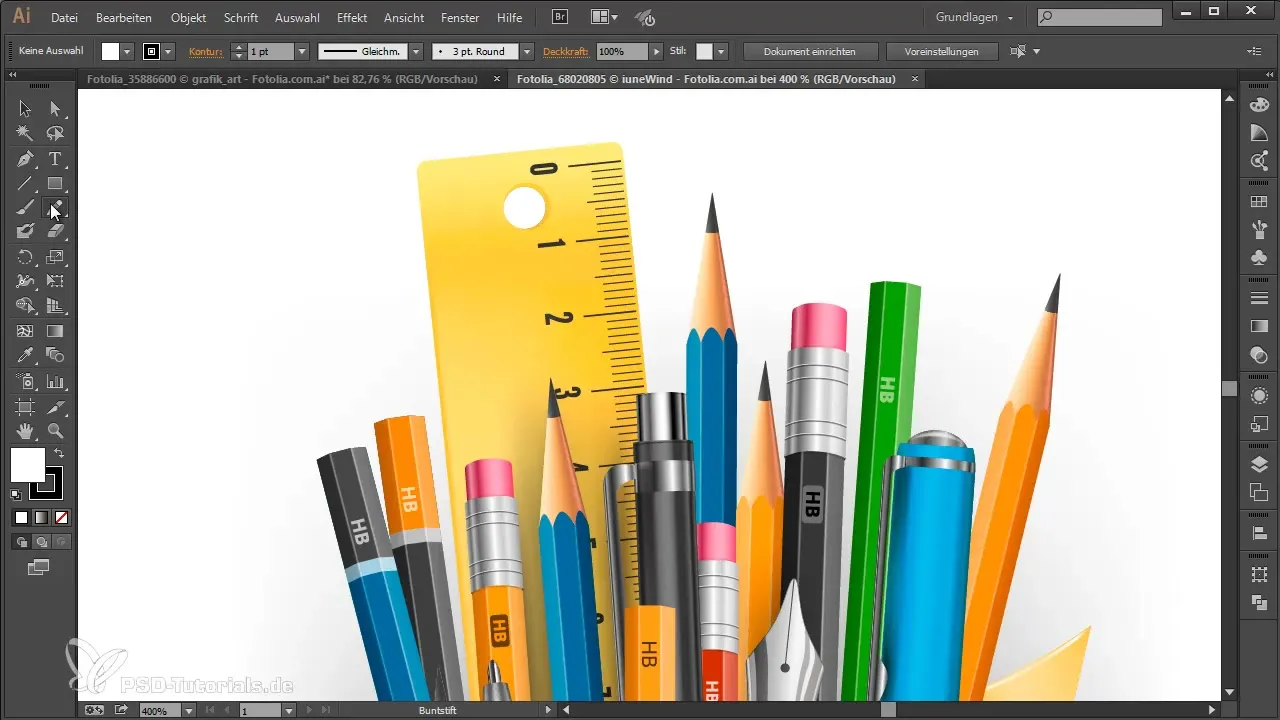
Task: Set paint mode to solid Color
Action: coord(21,517)
